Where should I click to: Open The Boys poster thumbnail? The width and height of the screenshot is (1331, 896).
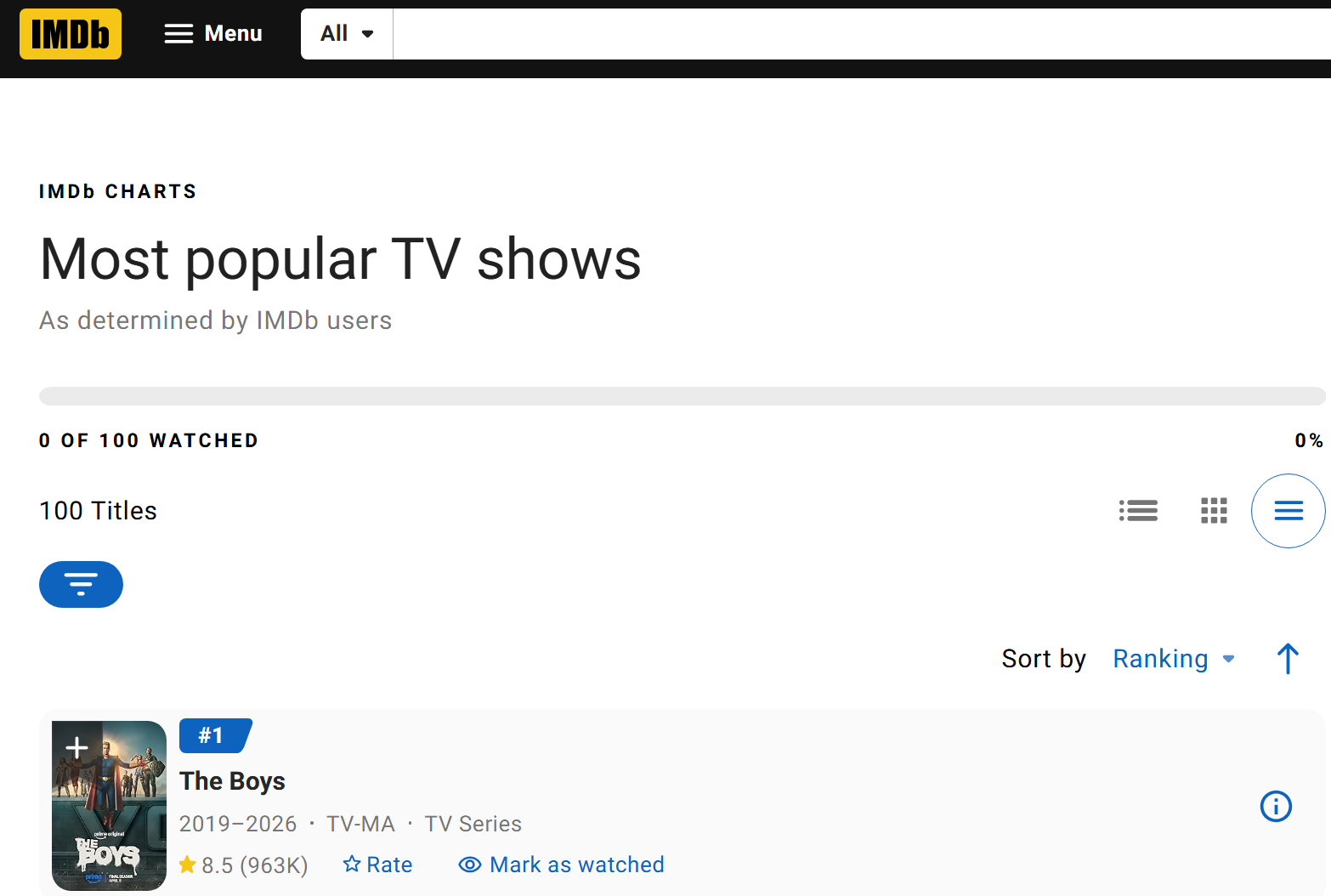tap(109, 806)
